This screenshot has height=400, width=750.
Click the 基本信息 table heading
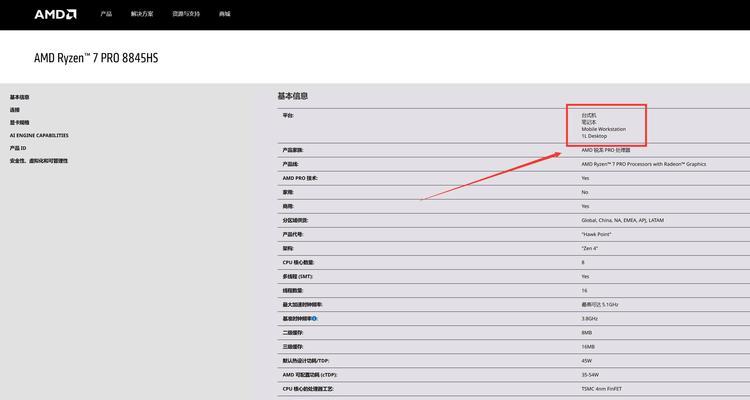(293, 96)
